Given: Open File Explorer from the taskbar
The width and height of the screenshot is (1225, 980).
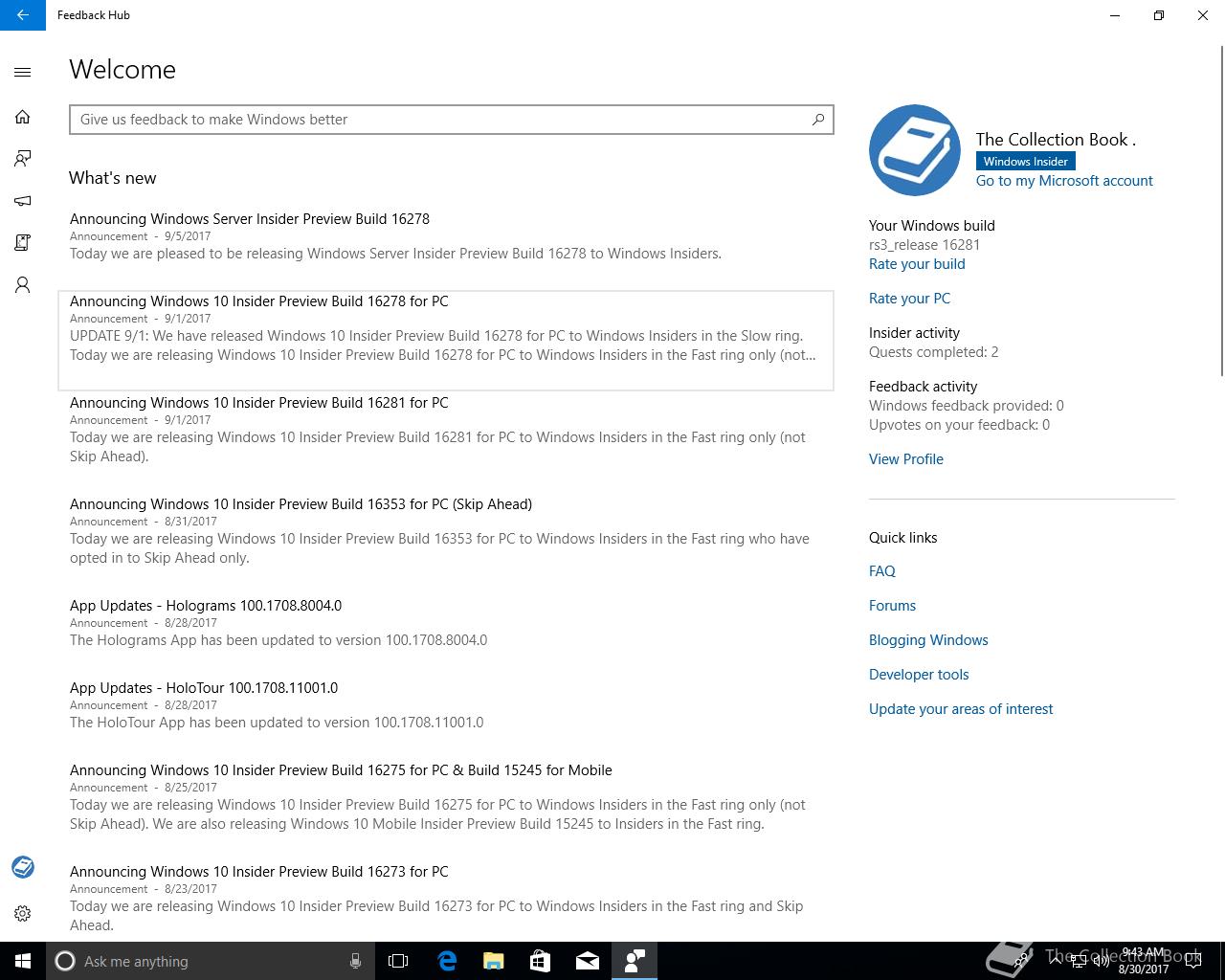Looking at the screenshot, I should tap(494, 961).
